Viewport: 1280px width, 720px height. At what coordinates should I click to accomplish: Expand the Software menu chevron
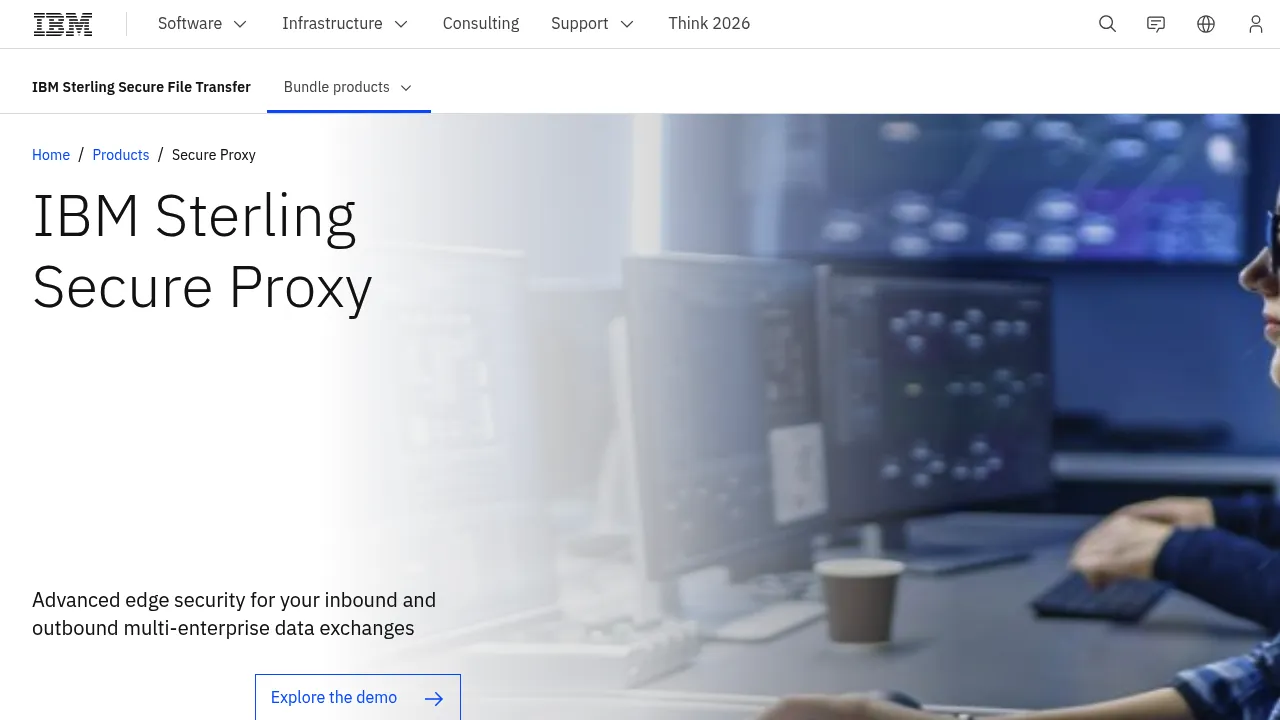[x=240, y=24]
